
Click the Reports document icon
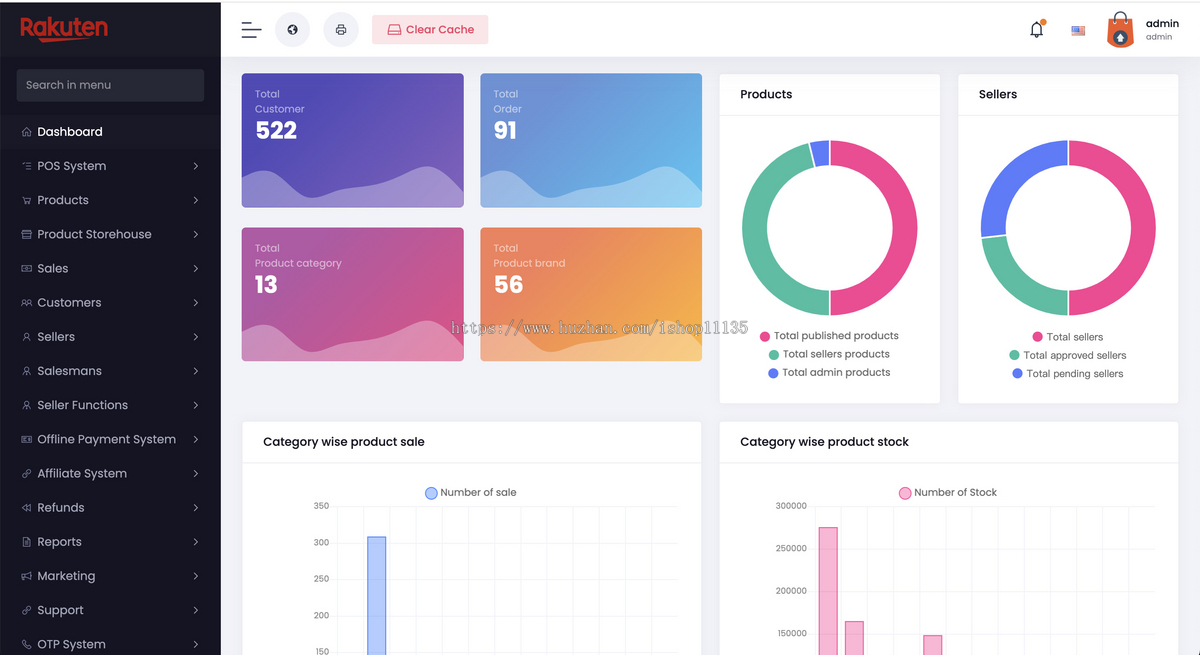pos(27,542)
